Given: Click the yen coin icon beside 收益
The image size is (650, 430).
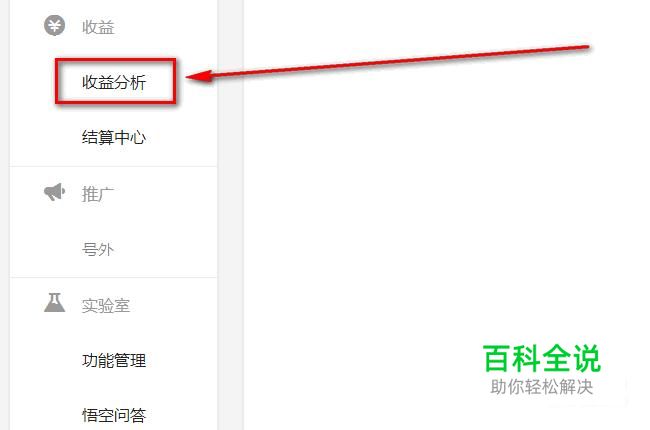Looking at the screenshot, I should [55, 26].
